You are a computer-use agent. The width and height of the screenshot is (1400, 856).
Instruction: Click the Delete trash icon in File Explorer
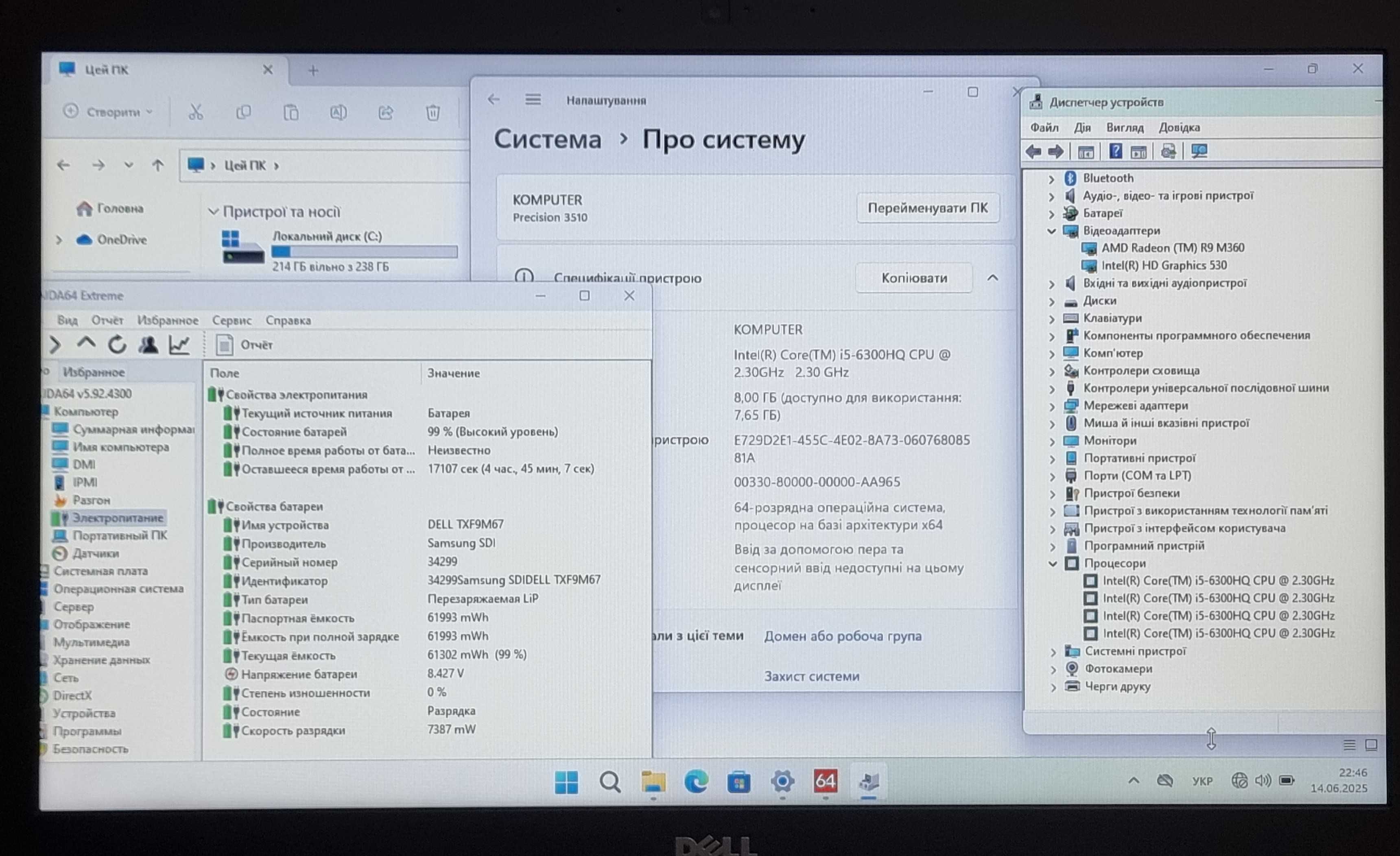pyautogui.click(x=433, y=112)
